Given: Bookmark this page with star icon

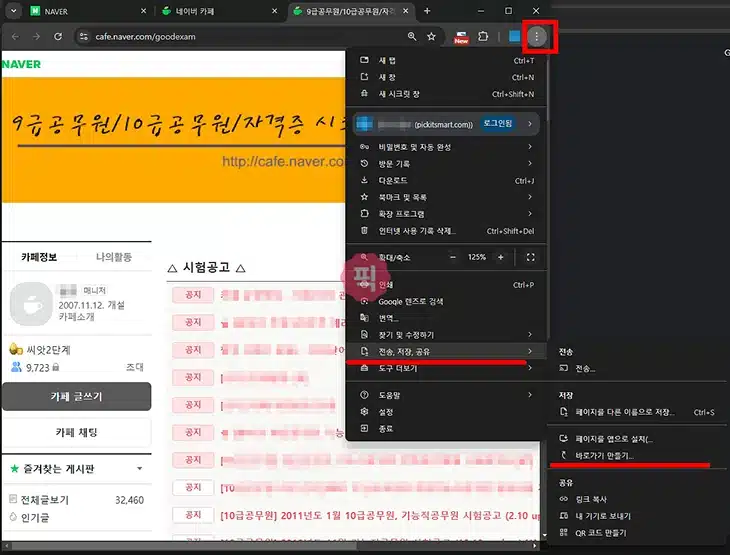Looking at the screenshot, I should click(432, 37).
